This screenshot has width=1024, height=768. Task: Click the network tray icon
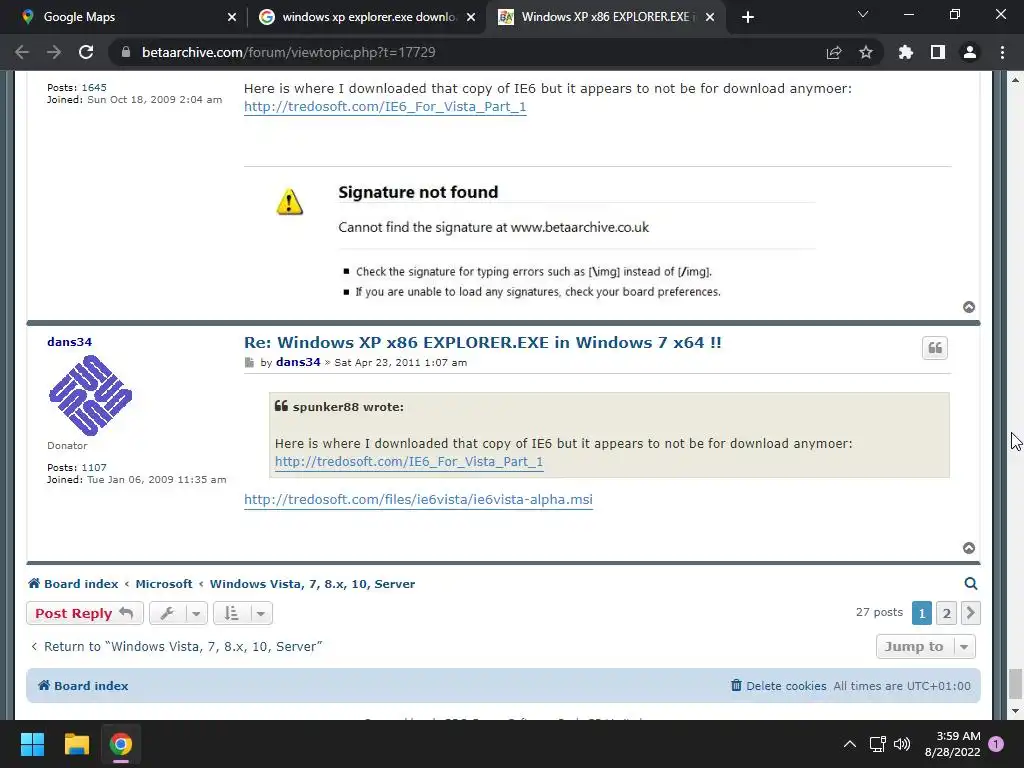877,744
